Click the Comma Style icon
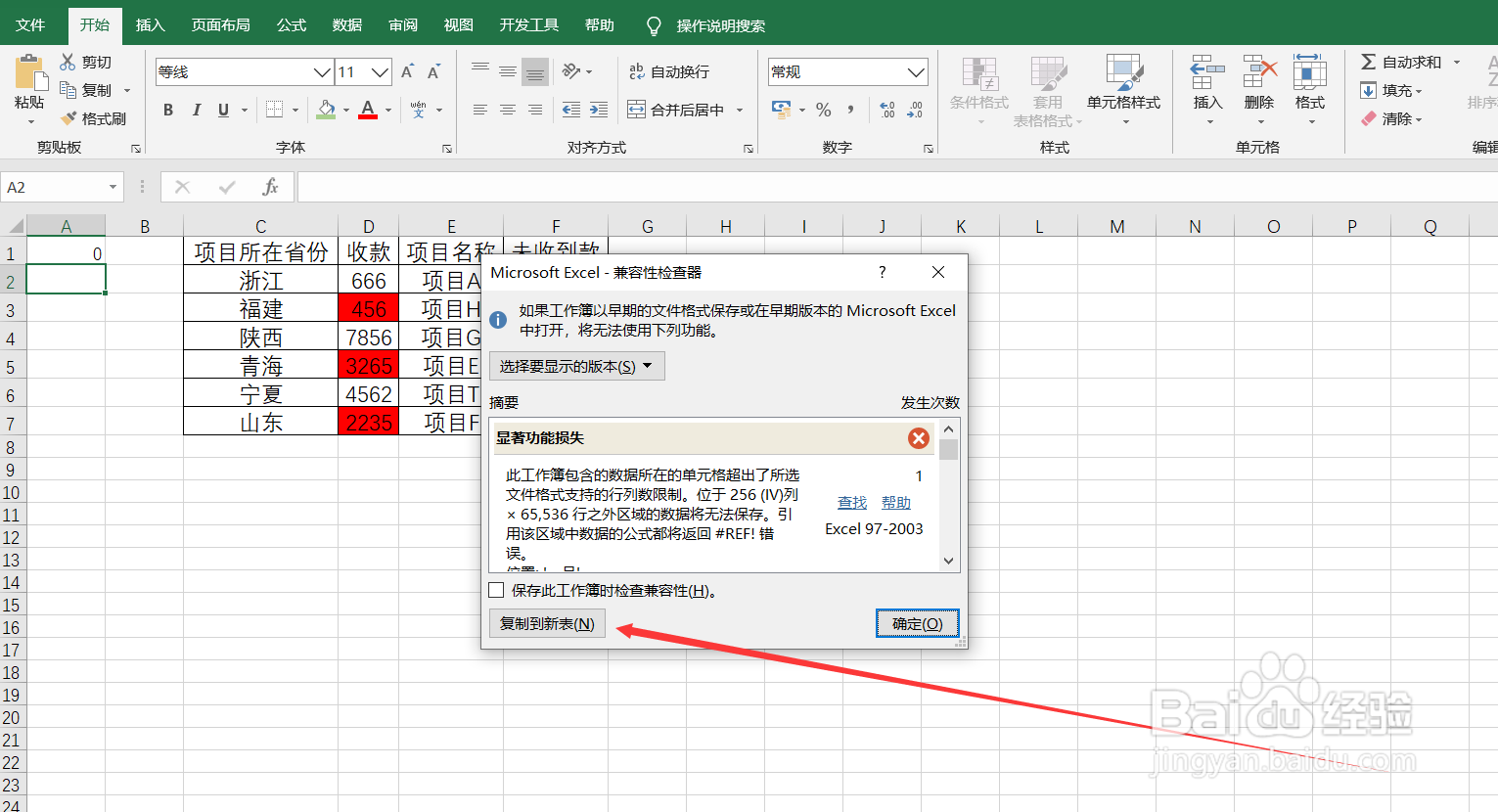 point(851,110)
